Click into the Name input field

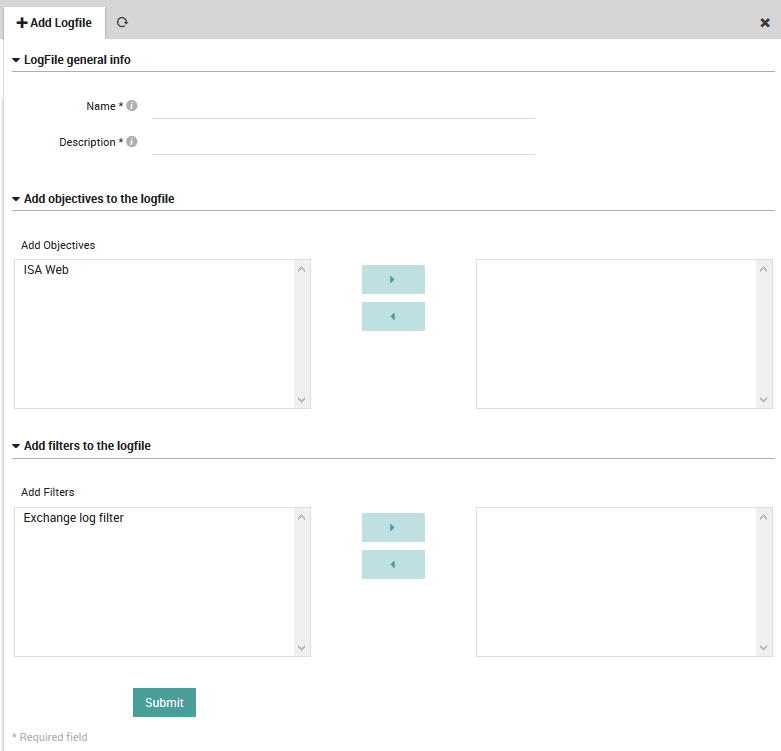coord(343,106)
